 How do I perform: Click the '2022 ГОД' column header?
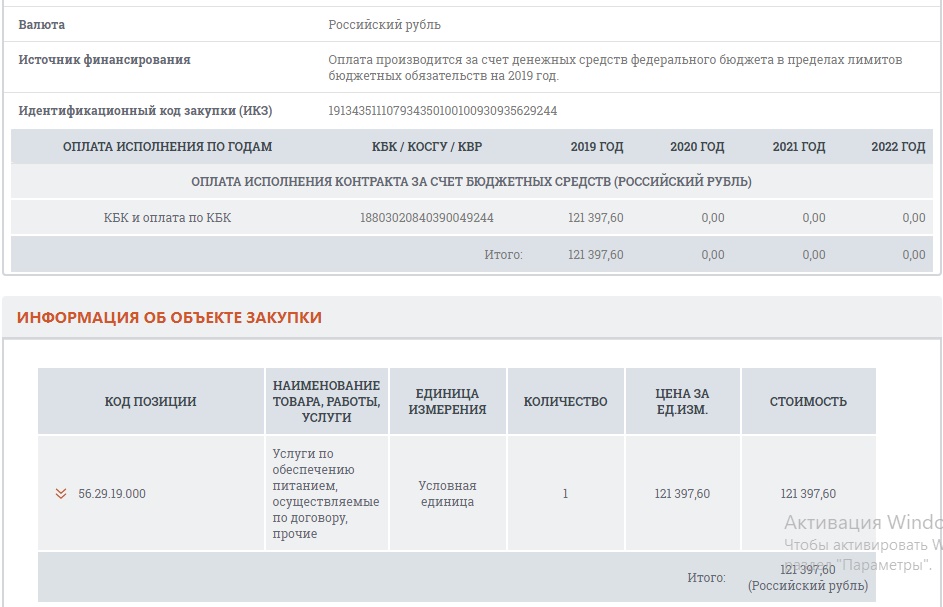pos(898,146)
